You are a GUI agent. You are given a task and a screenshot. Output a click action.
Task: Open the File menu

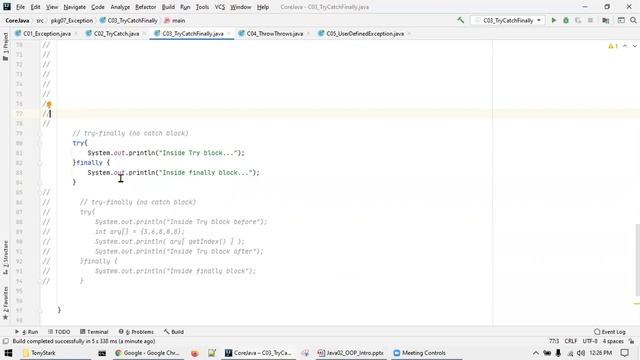point(20,7)
